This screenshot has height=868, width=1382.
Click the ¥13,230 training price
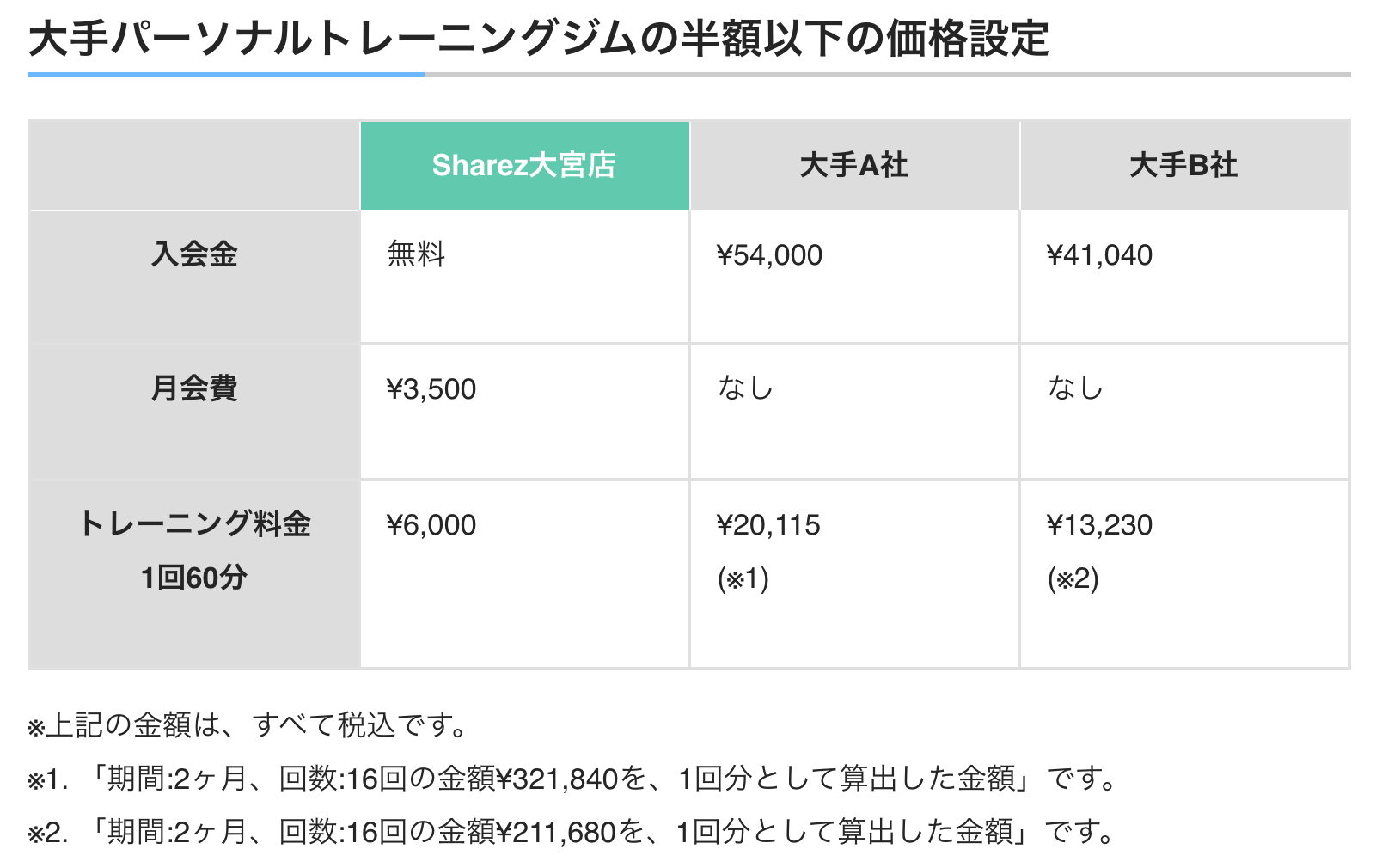1099,525
